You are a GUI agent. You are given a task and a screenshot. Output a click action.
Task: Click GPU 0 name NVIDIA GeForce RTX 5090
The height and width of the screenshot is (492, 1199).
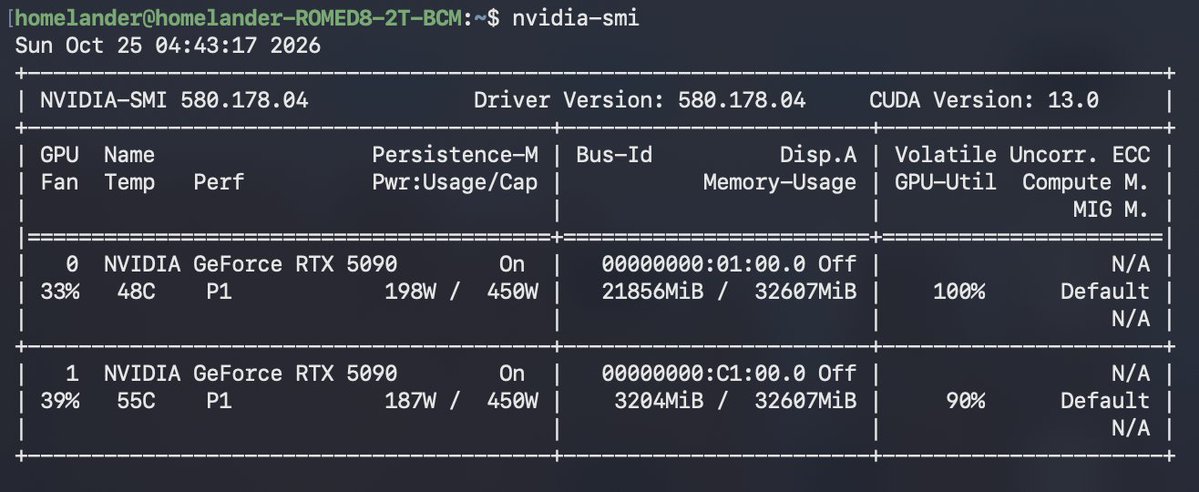click(251, 264)
